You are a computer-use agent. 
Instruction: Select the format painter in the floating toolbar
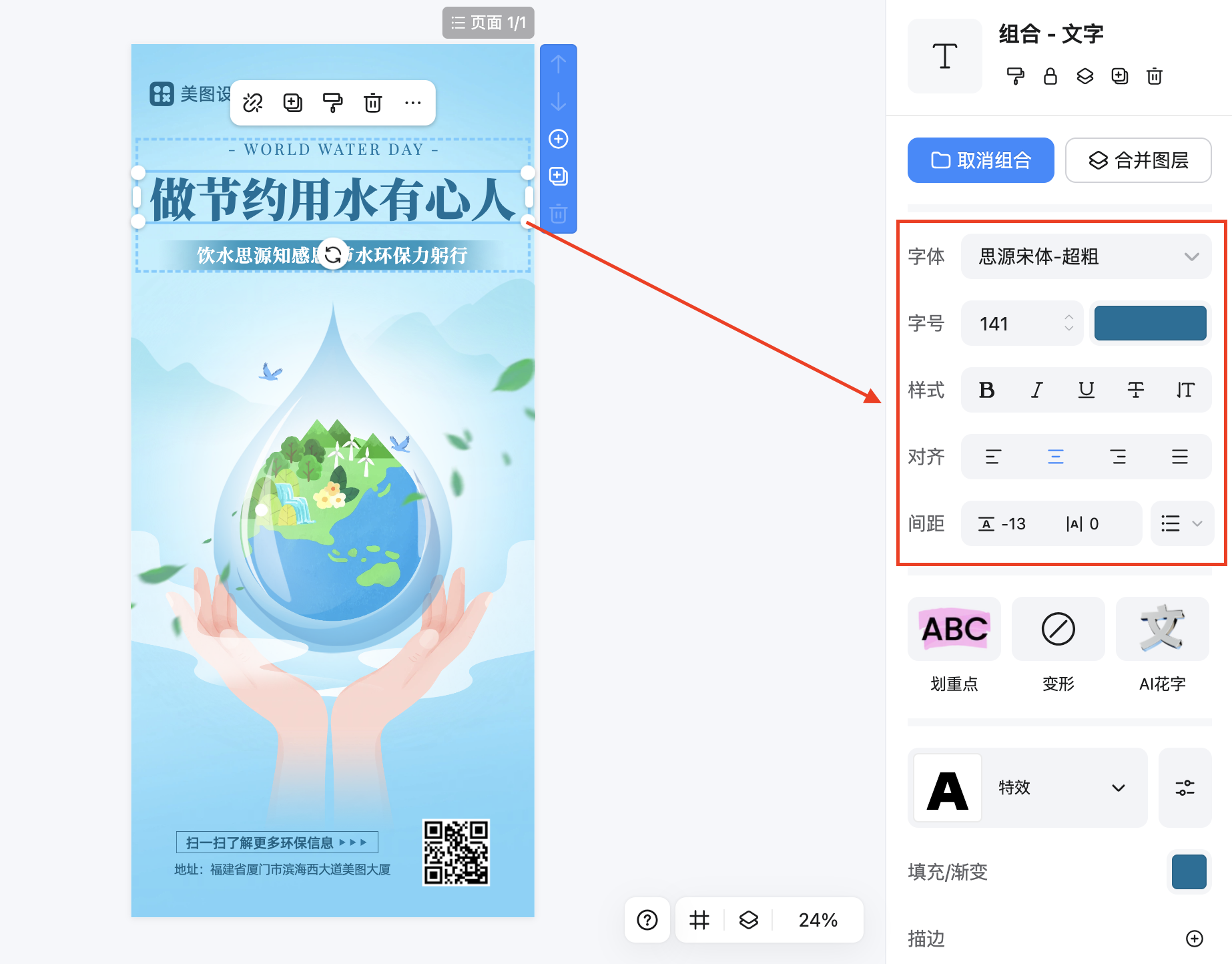click(x=333, y=103)
